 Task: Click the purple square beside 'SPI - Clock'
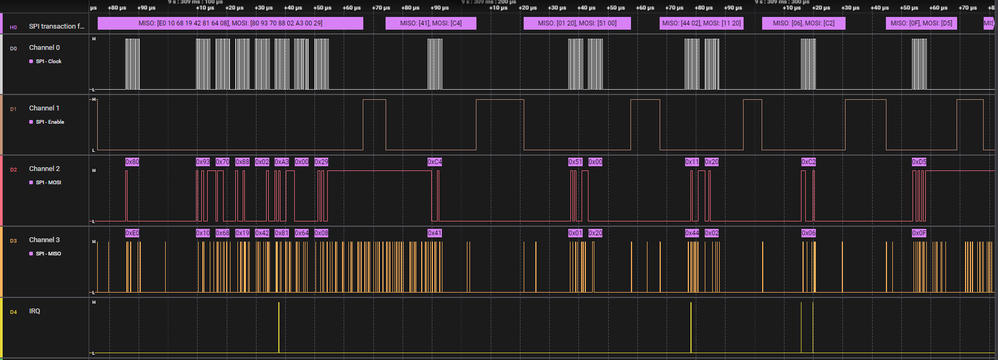(31, 61)
